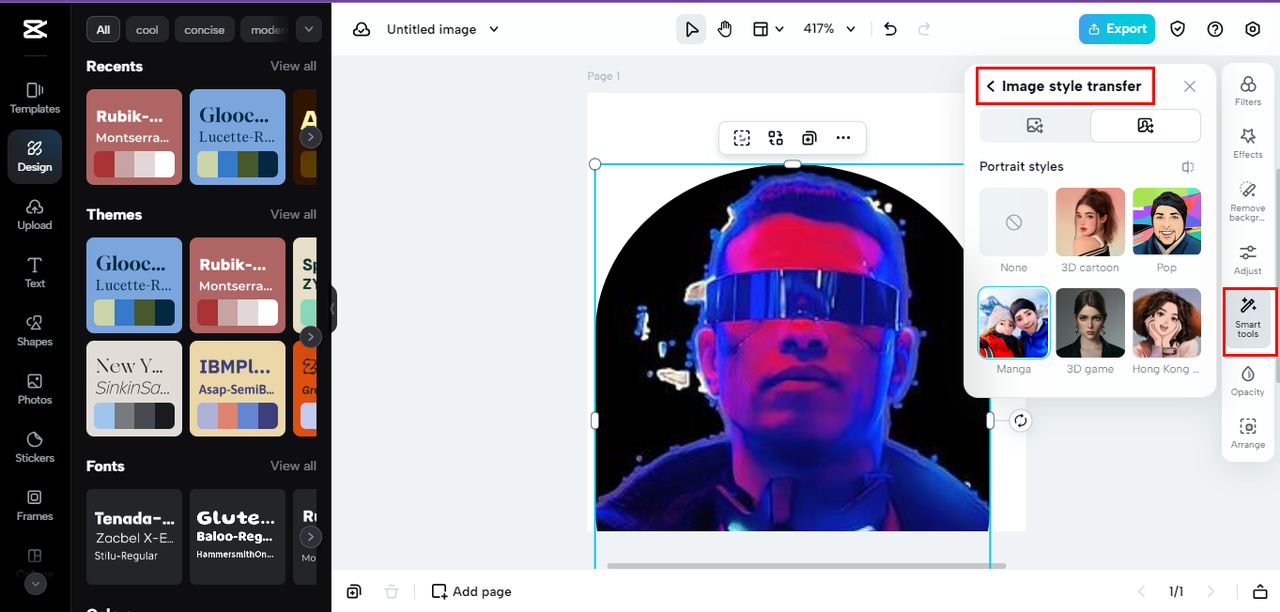Screen dimensions: 1280x612
Task: Click the cloud save status icon
Action: tap(362, 29)
